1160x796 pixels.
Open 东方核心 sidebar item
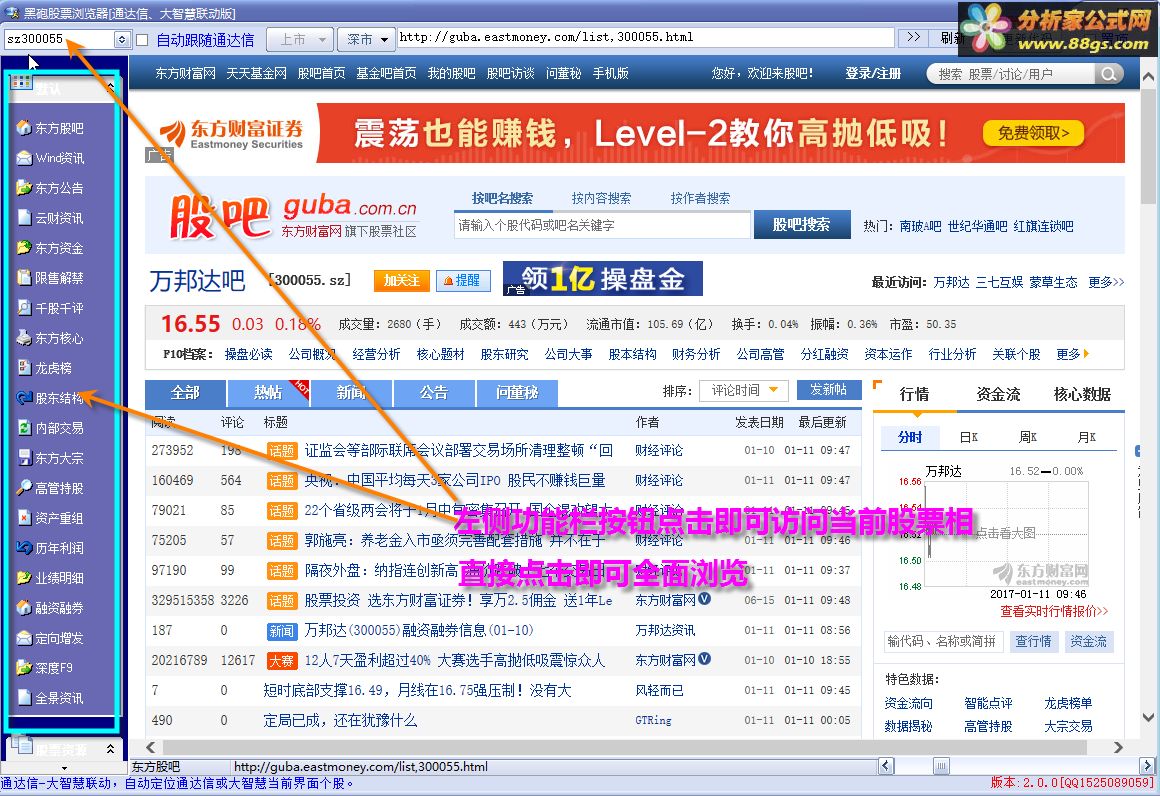[x=50, y=338]
